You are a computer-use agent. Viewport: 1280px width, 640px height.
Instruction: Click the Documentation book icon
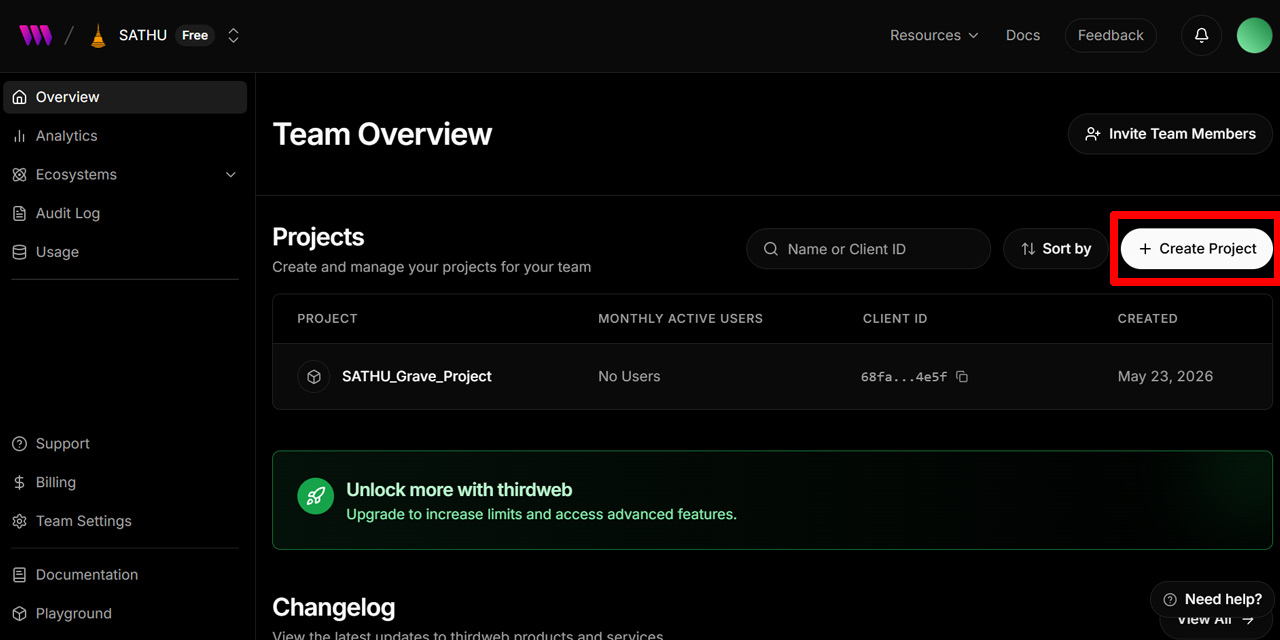point(19,575)
